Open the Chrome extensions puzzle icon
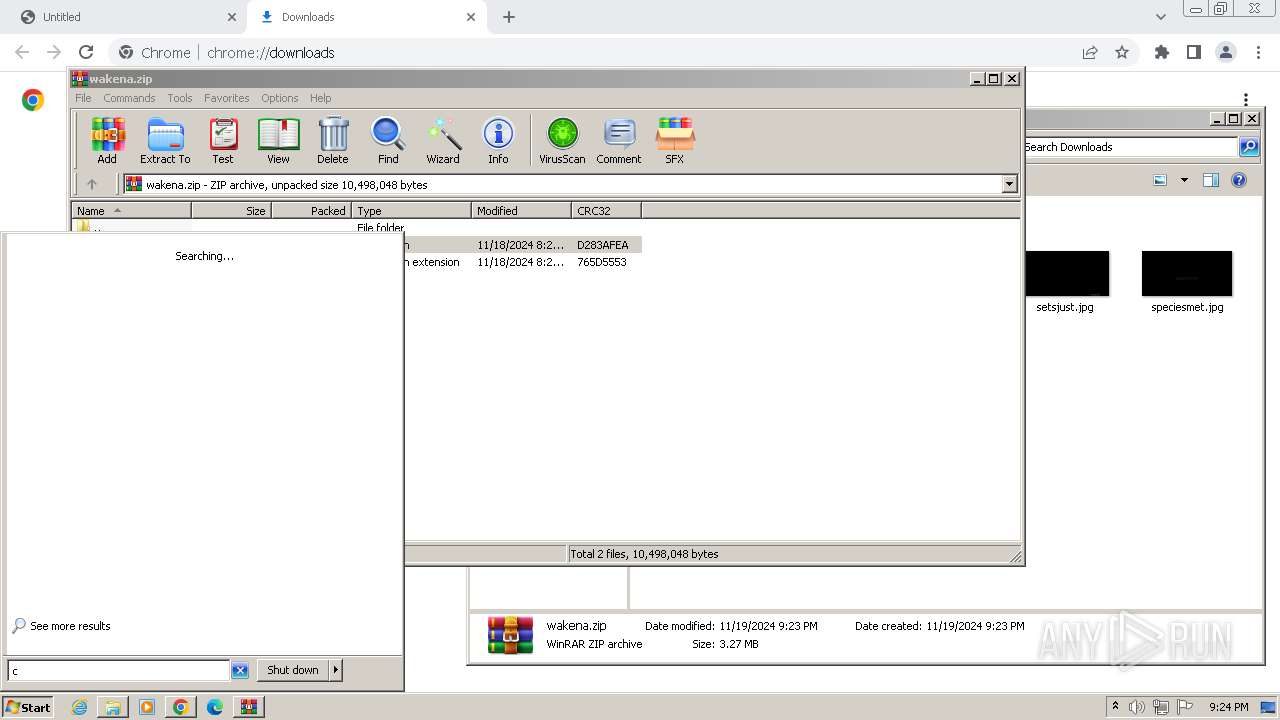The image size is (1280, 720). [1161, 52]
